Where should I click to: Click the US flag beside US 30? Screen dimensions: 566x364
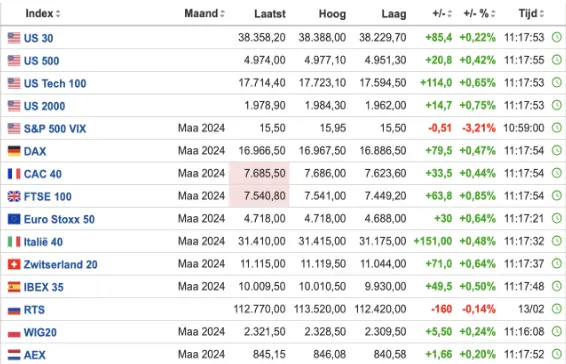pos(14,38)
